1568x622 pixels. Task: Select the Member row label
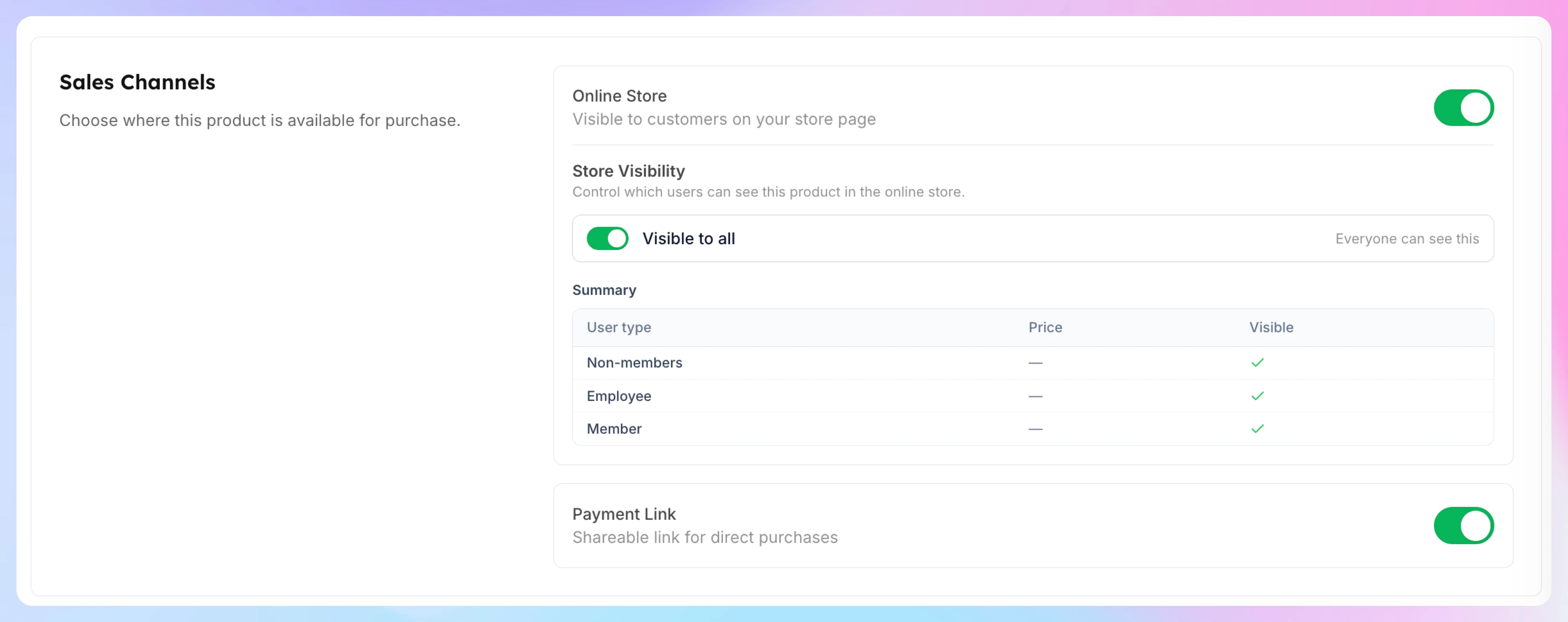(614, 429)
